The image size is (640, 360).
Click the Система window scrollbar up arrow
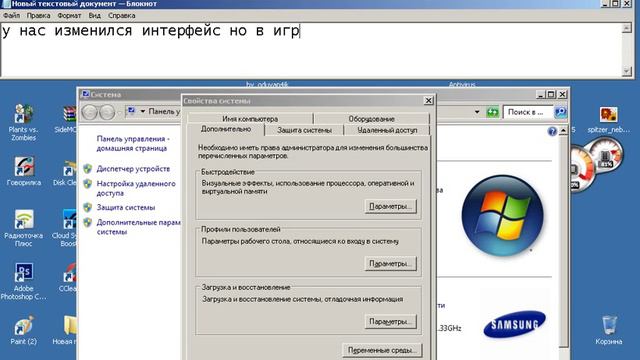click(x=563, y=131)
